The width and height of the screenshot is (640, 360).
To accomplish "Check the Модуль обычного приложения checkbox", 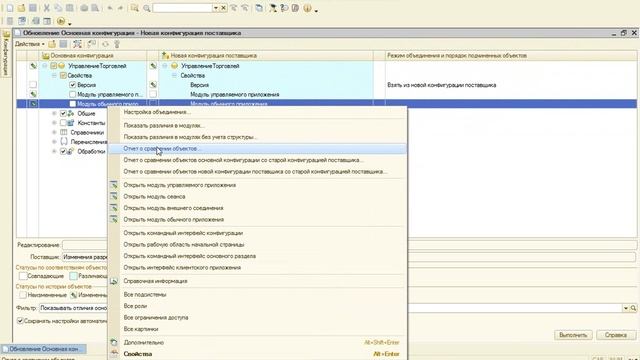I will 72,104.
